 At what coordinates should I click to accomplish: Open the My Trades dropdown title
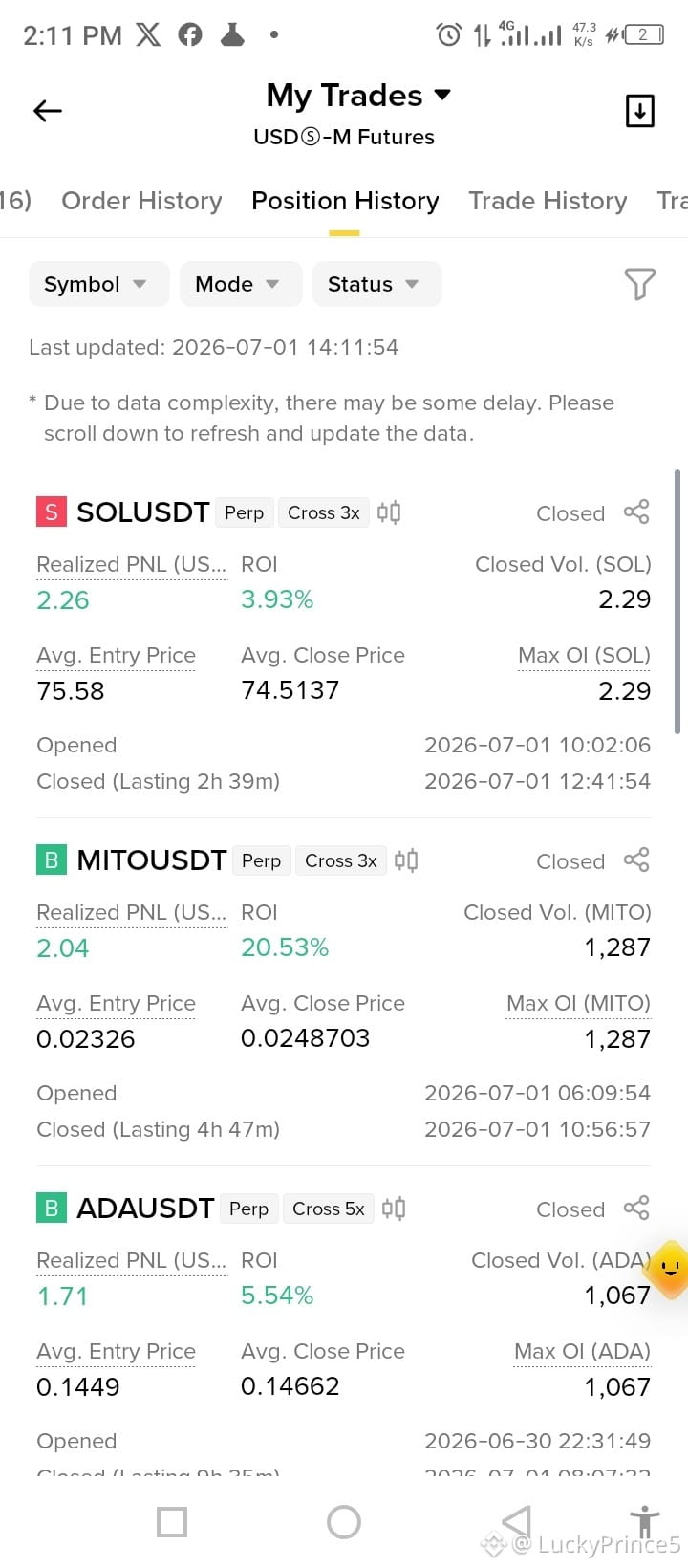358,96
